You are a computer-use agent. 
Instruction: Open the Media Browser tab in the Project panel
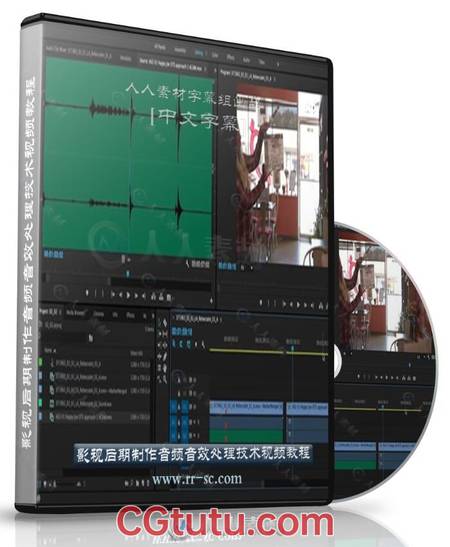75,313
